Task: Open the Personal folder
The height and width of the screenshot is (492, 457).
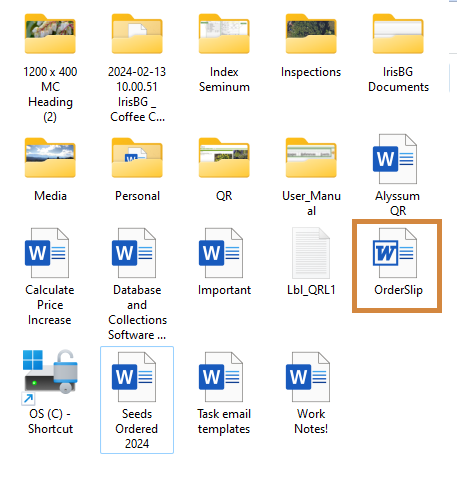Action: 137,158
